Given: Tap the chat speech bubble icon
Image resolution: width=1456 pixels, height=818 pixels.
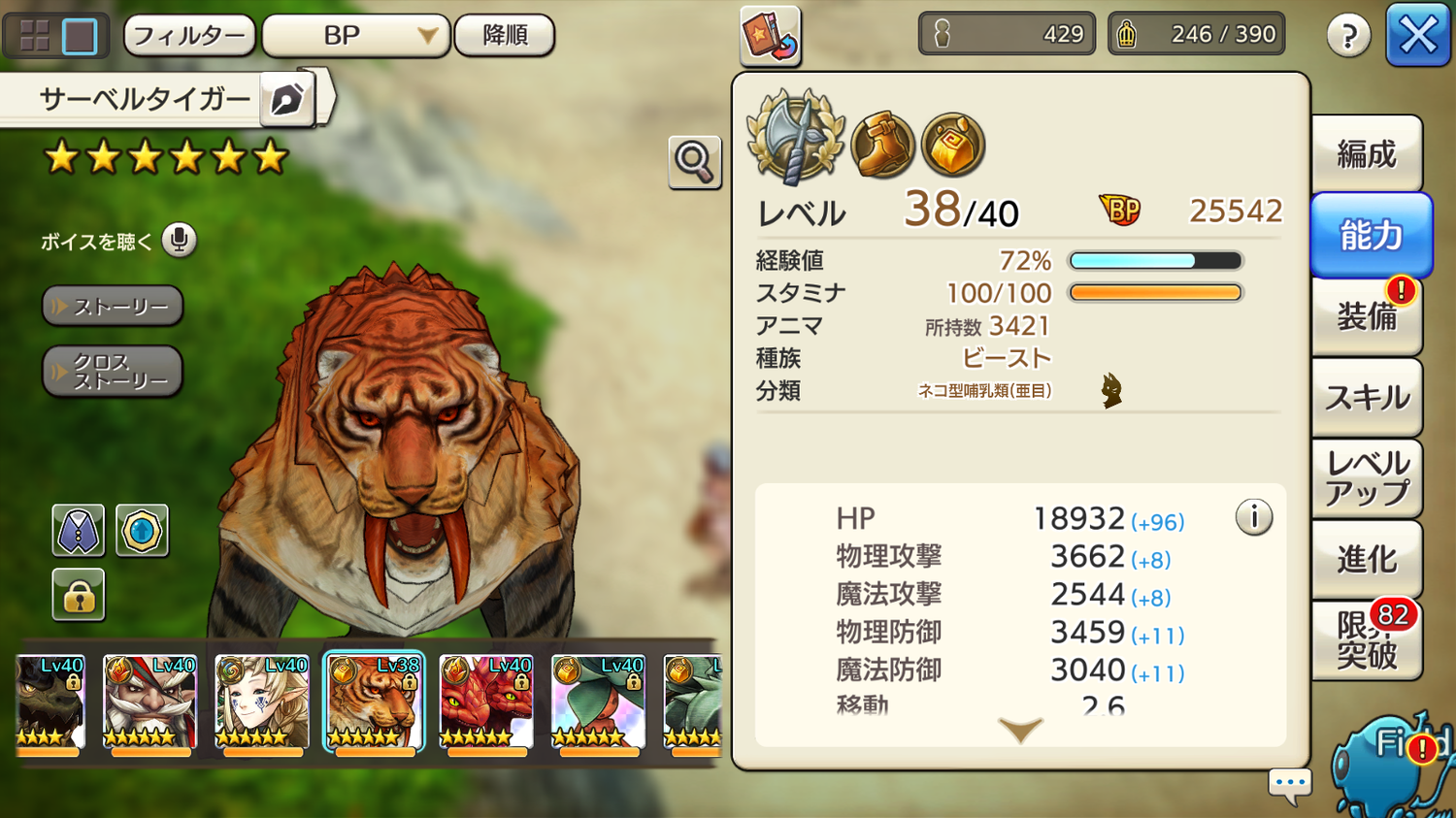Looking at the screenshot, I should tap(1290, 784).
